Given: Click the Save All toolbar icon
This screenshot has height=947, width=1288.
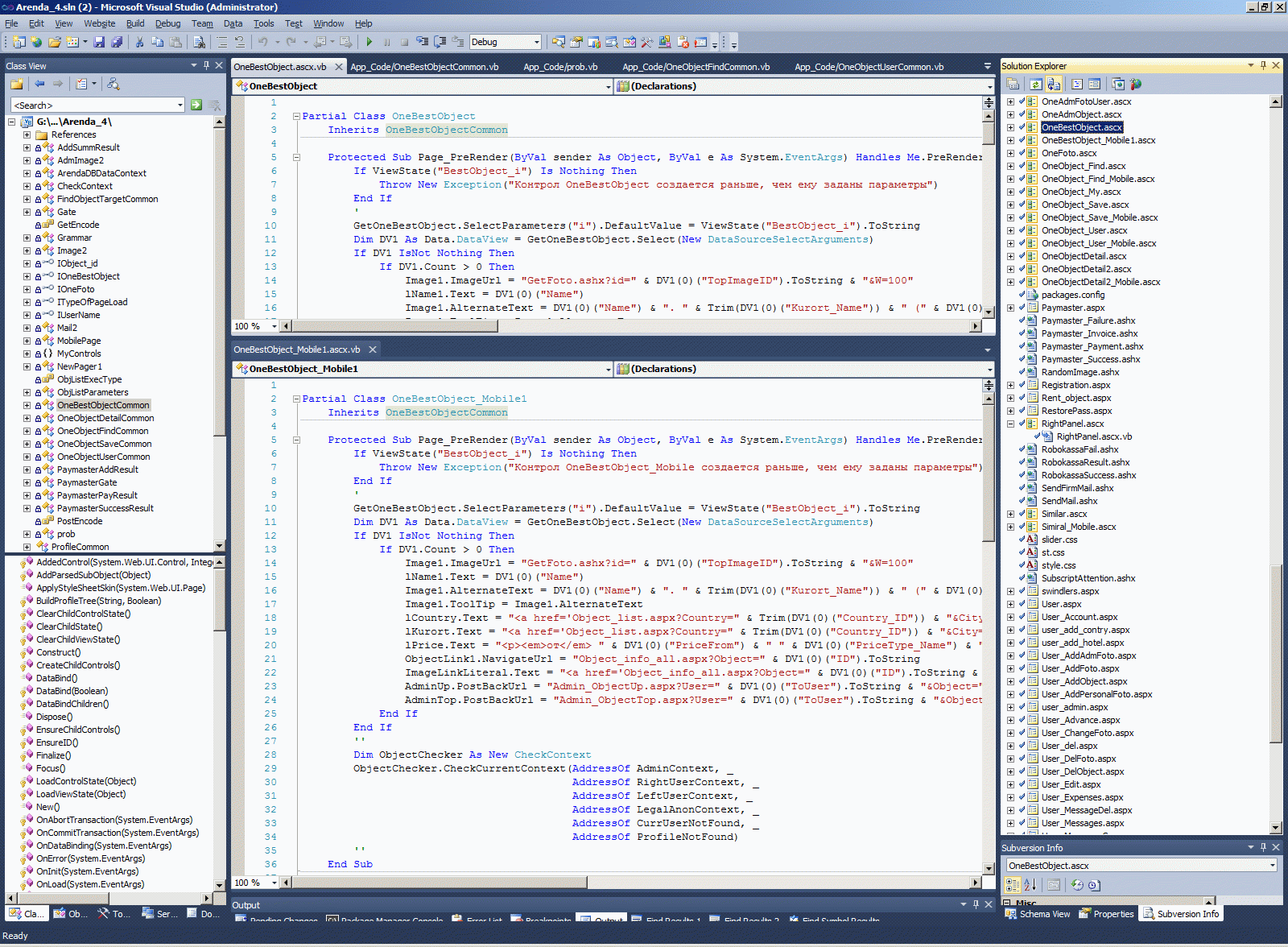Looking at the screenshot, I should (117, 42).
